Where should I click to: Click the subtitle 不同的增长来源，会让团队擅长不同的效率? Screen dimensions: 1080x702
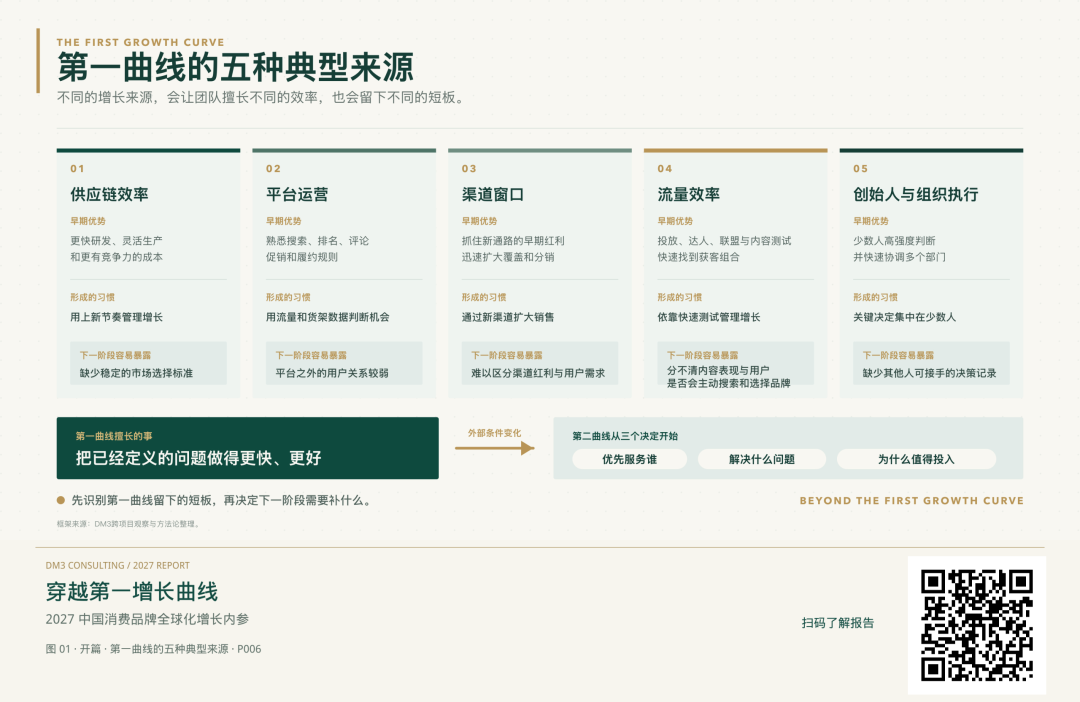tap(262, 97)
